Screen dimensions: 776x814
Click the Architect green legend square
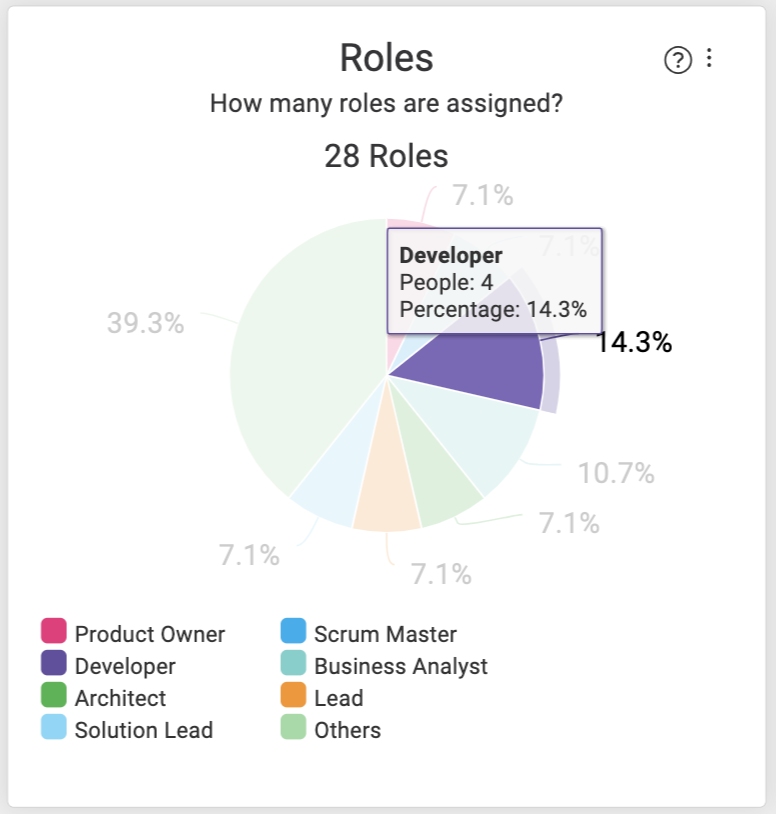[x=53, y=695]
